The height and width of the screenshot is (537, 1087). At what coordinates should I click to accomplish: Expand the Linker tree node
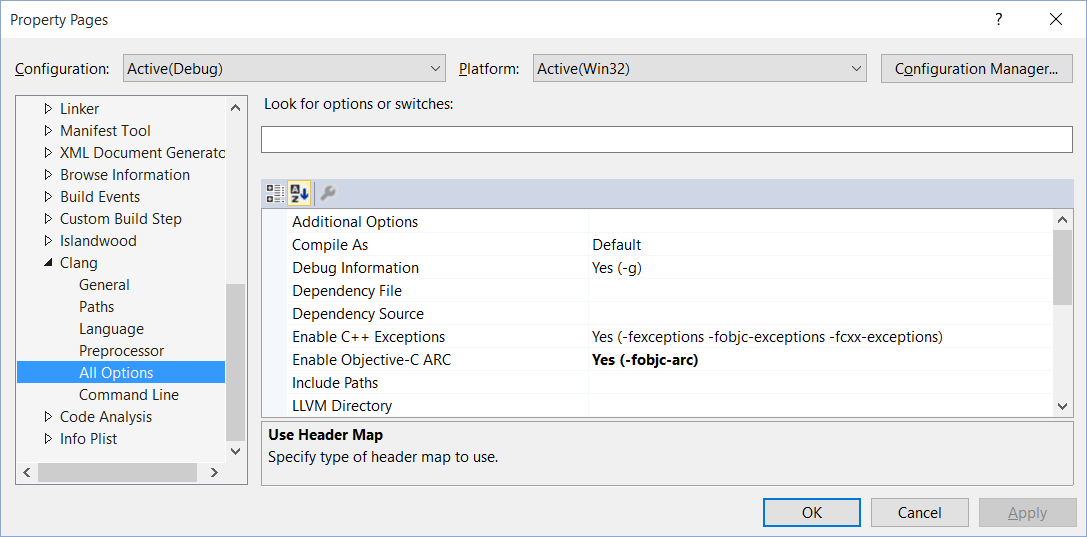48,109
